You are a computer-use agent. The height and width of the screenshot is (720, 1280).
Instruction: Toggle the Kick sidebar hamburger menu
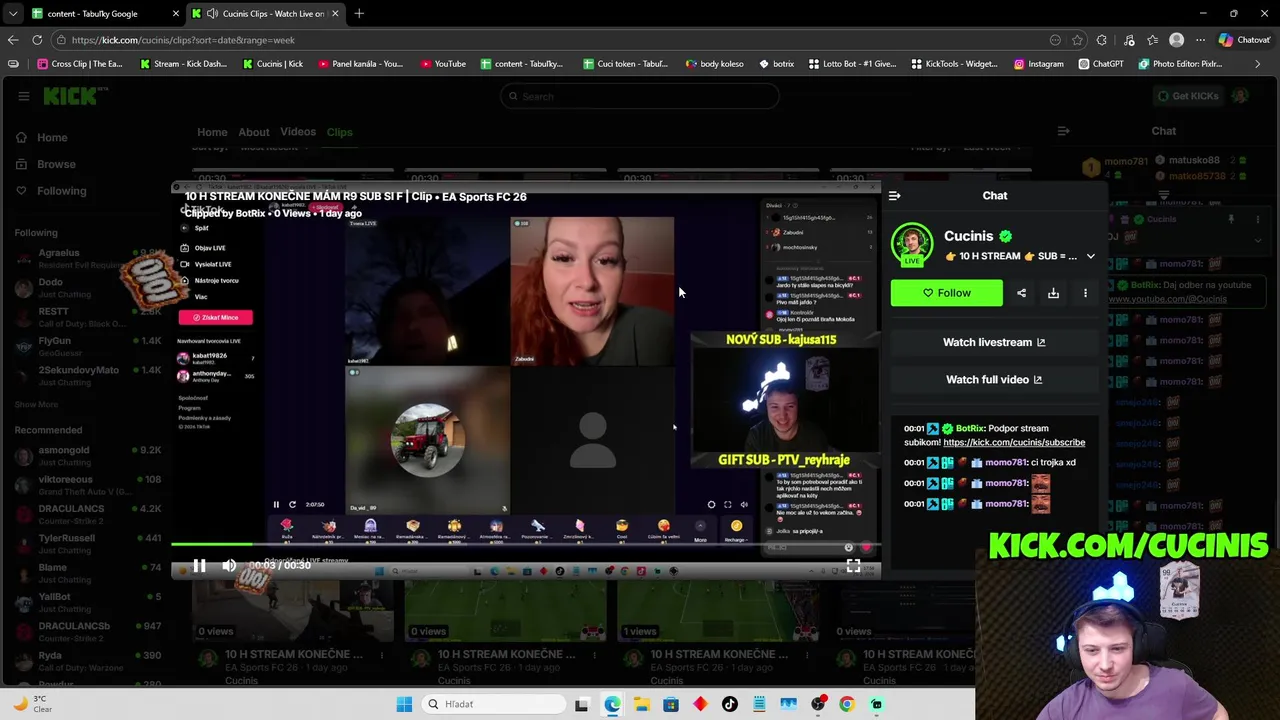[23, 96]
